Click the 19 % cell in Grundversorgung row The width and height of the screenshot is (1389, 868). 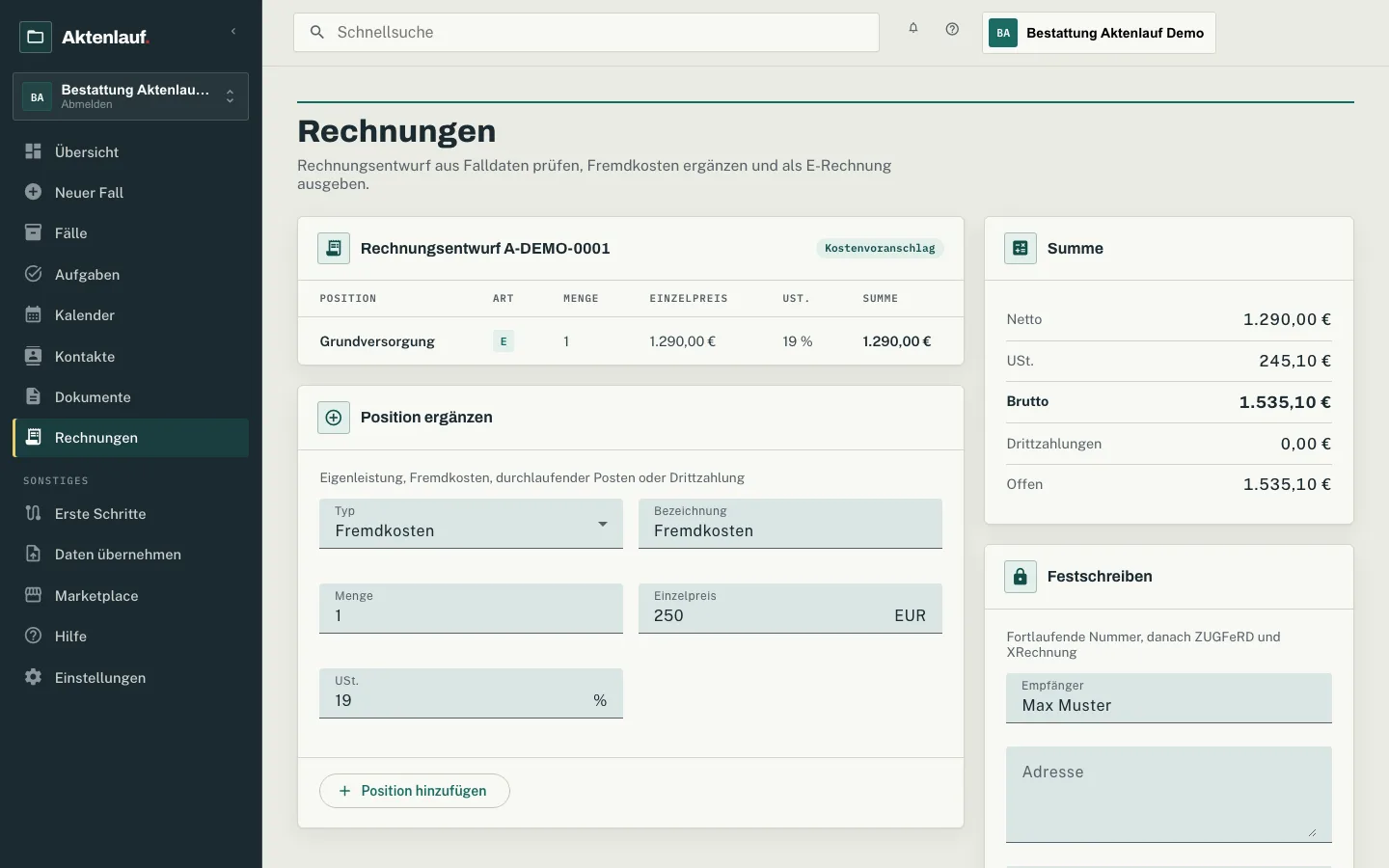pyautogui.click(x=798, y=341)
